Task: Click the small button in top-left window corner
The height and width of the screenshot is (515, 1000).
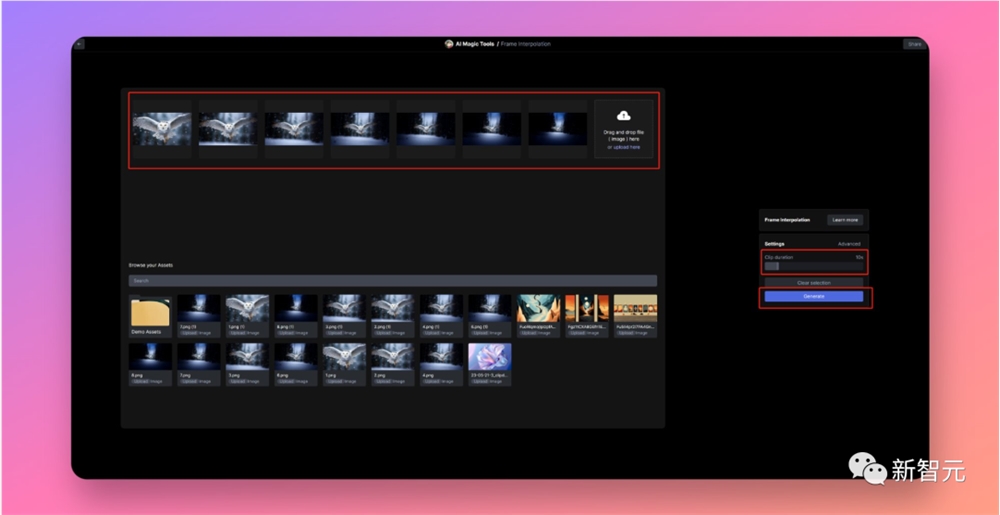Action: pyautogui.click(x=79, y=44)
